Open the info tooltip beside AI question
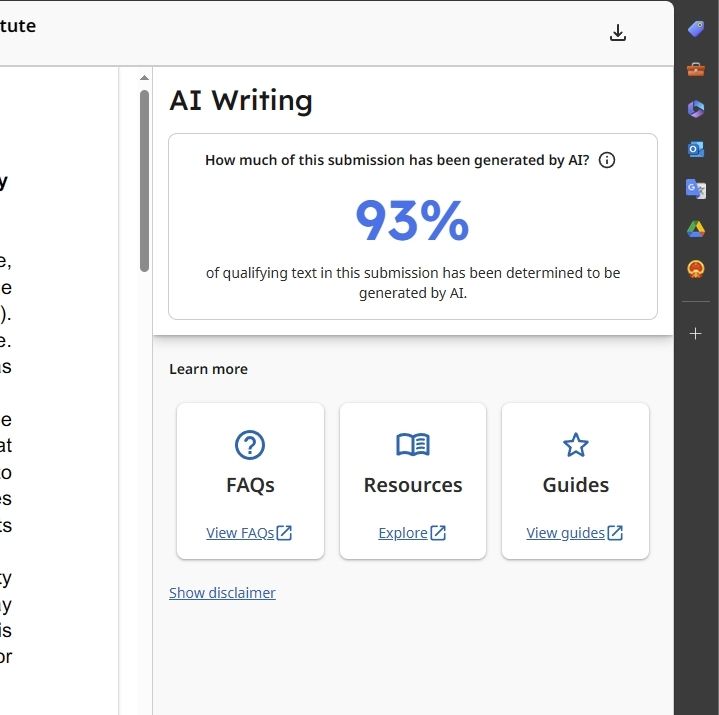 (x=607, y=160)
